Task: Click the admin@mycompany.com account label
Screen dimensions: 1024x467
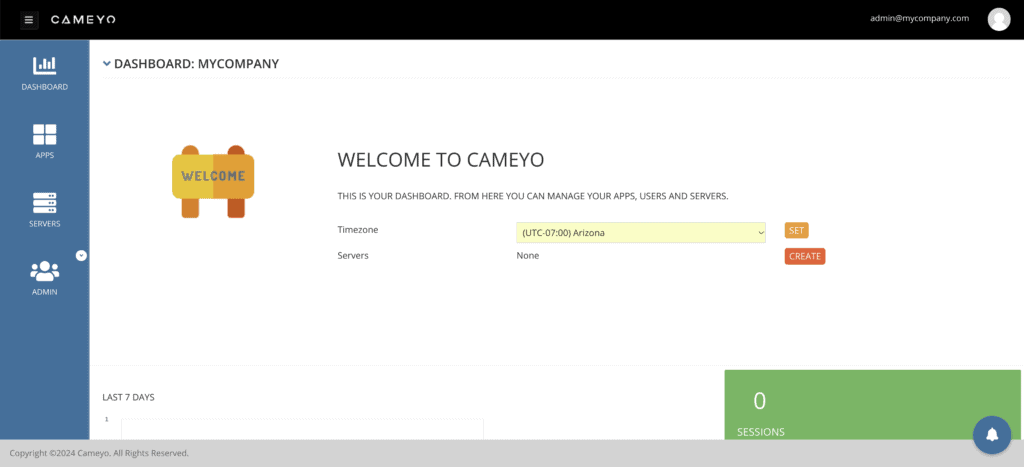Action: click(920, 18)
